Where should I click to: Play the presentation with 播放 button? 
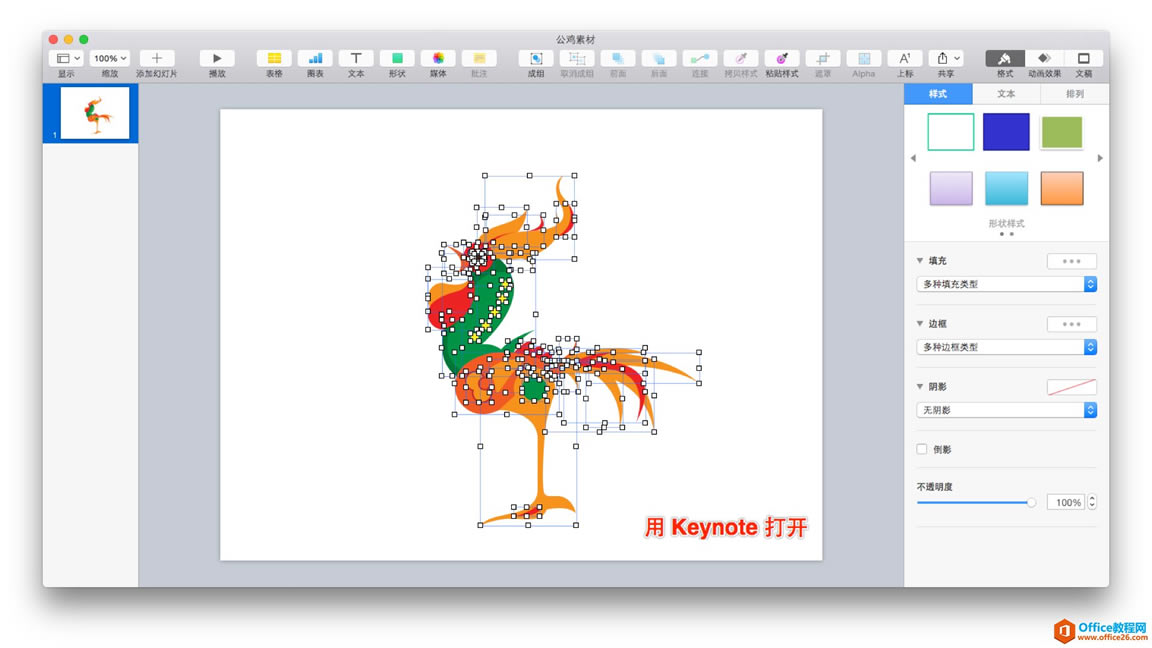pos(217,60)
